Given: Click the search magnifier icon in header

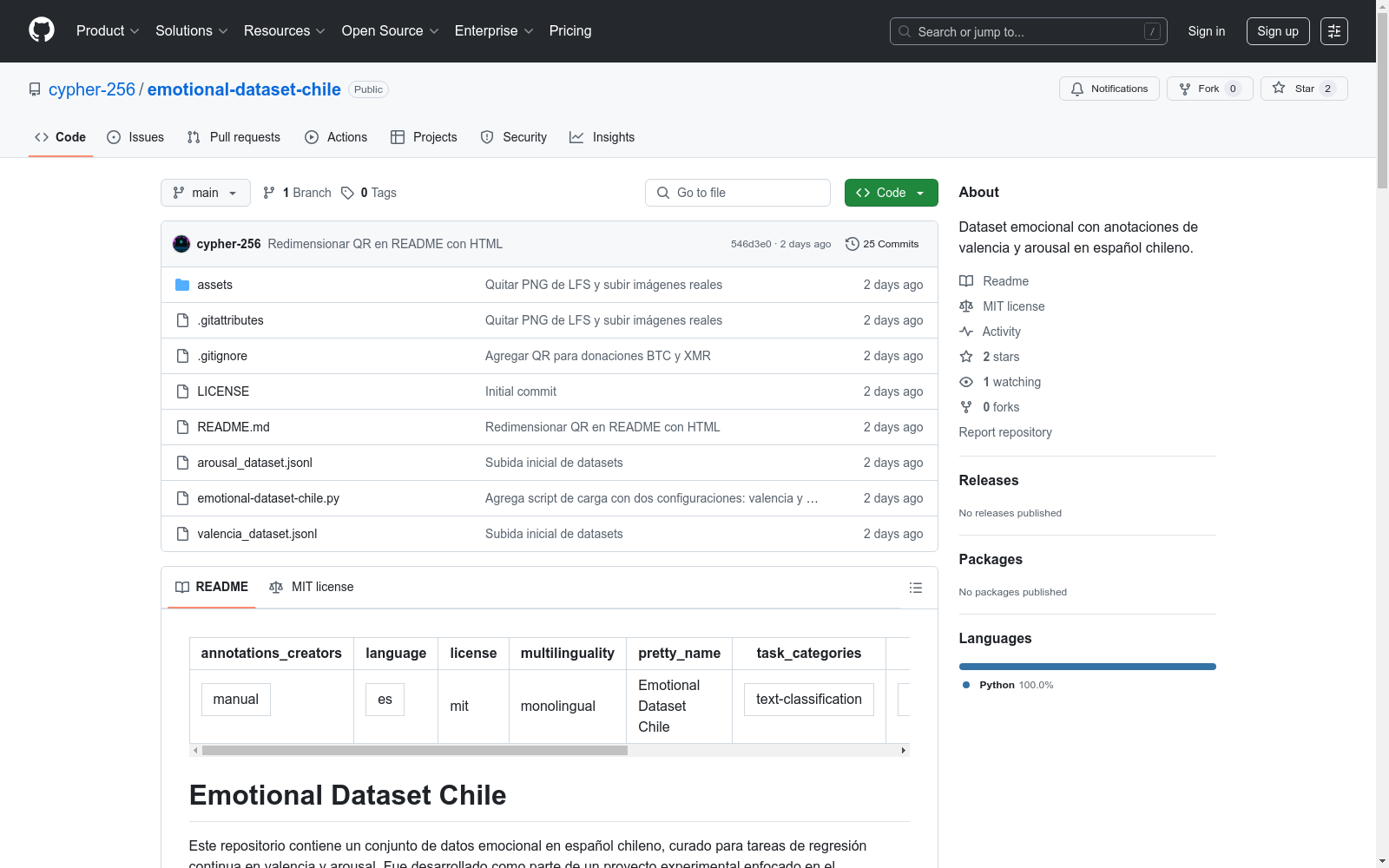Looking at the screenshot, I should point(905,31).
